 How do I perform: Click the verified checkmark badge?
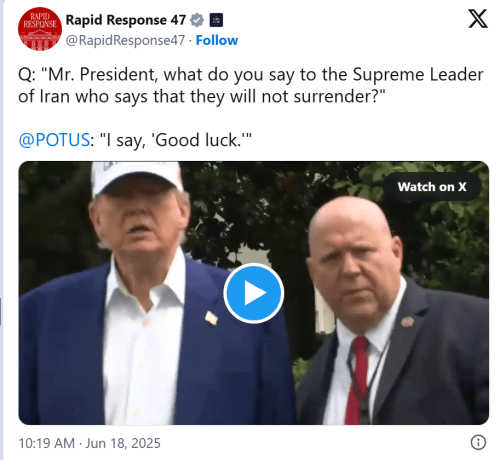pos(197,20)
